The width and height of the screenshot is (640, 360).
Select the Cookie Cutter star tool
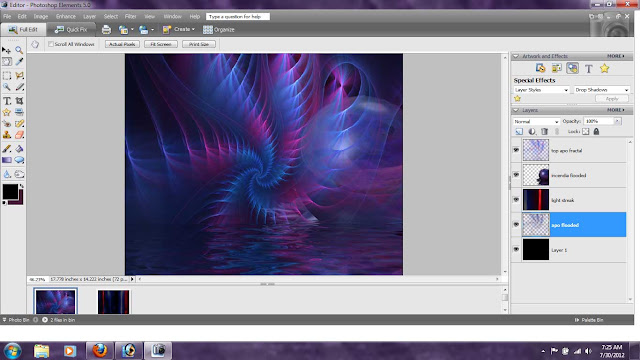pos(7,112)
